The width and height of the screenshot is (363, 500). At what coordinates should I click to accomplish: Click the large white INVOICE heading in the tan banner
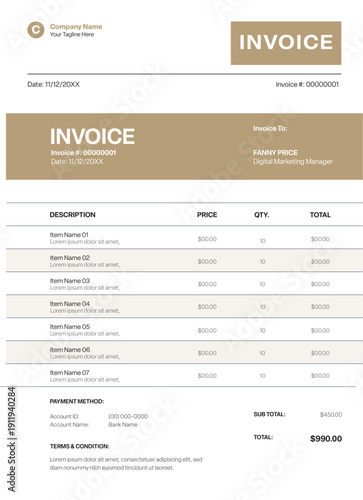[92, 136]
